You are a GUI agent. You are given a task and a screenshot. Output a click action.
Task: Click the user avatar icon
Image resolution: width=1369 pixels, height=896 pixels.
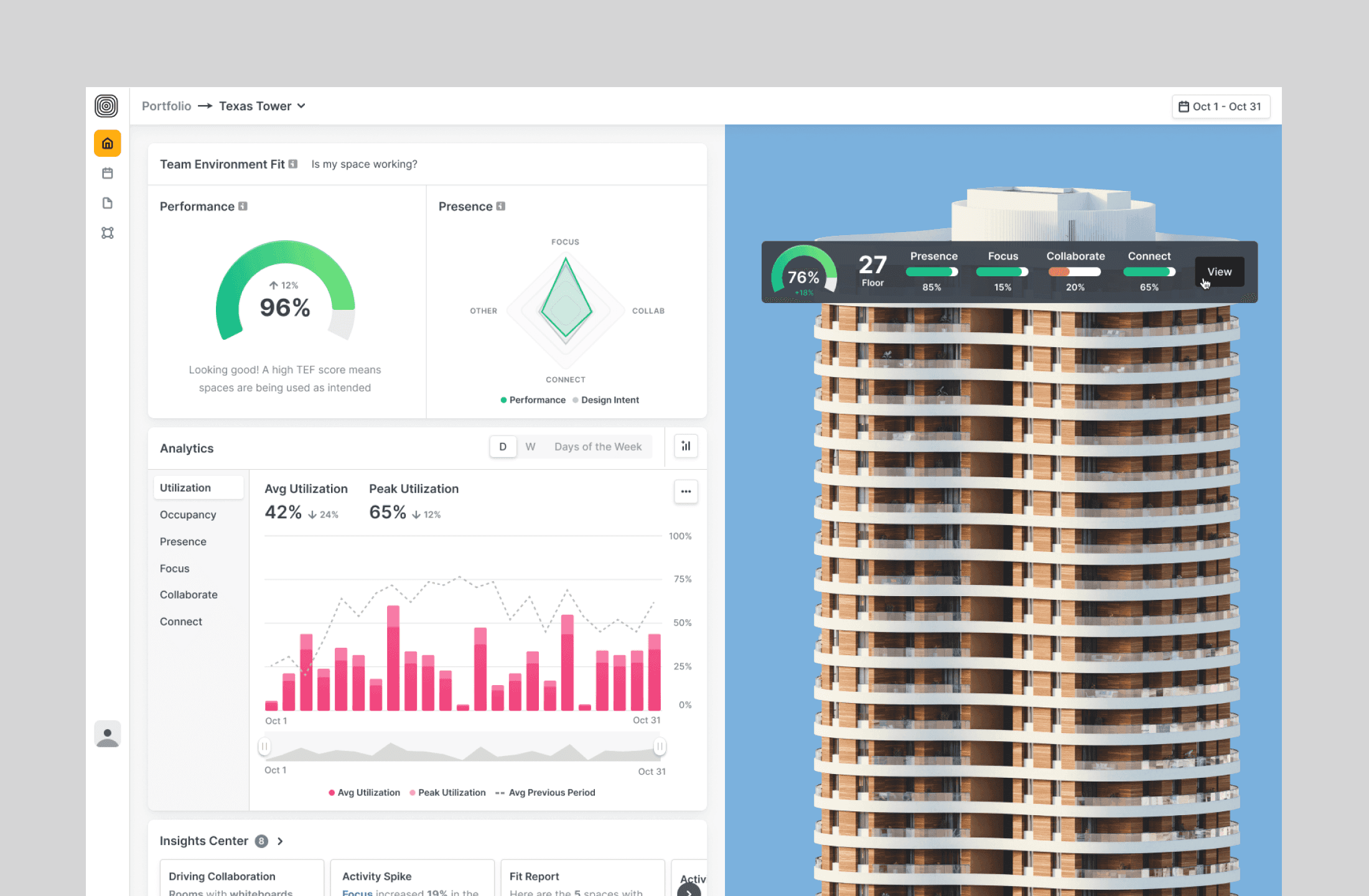point(107,735)
